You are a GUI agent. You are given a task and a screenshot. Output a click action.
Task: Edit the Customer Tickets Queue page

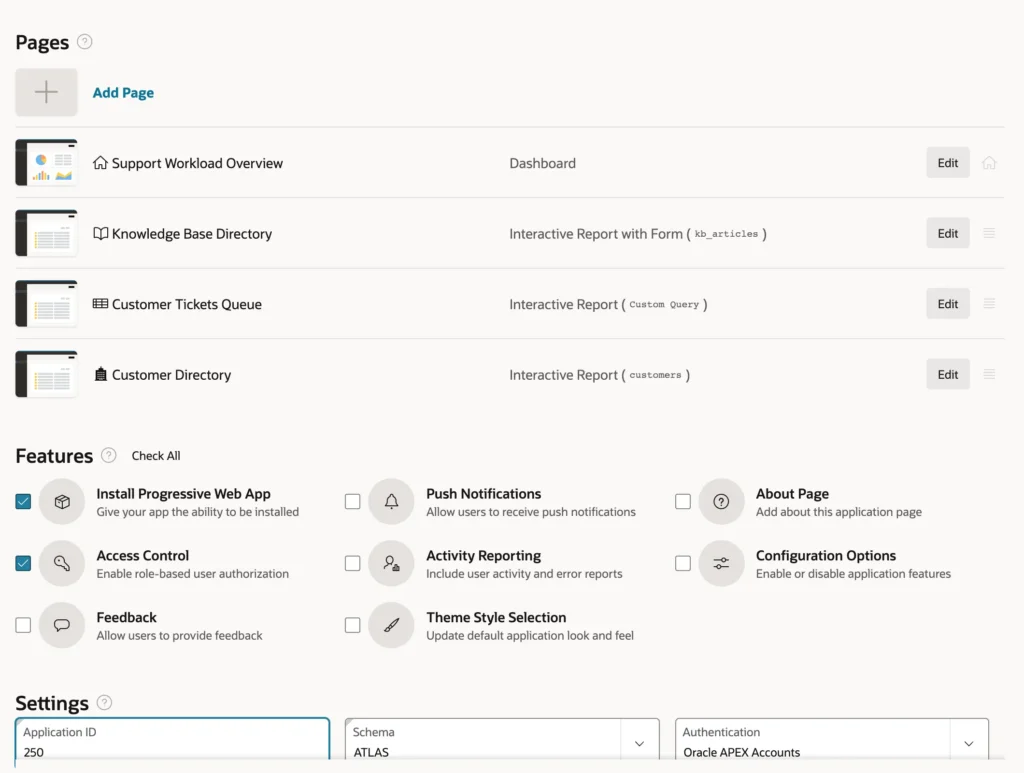[x=948, y=304]
